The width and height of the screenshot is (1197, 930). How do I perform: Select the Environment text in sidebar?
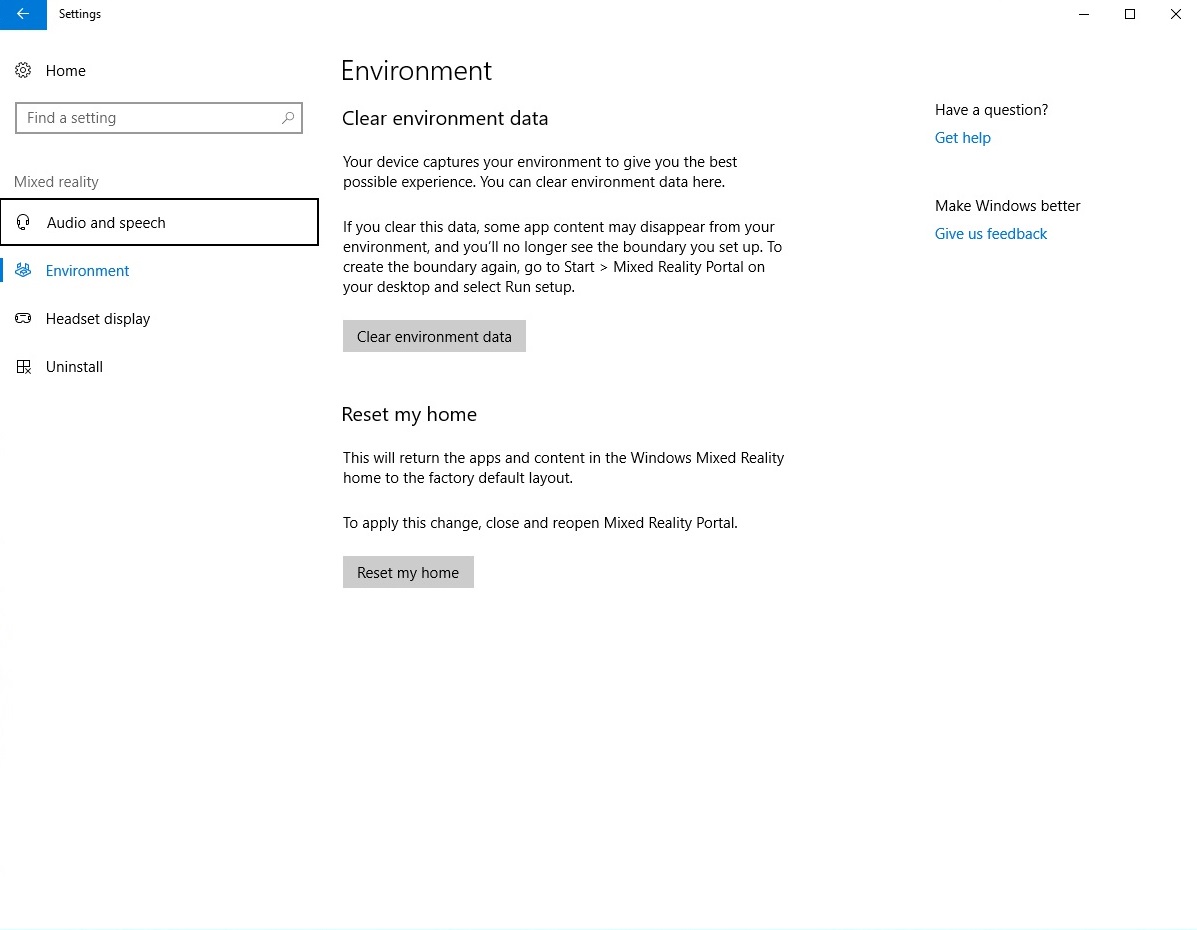click(x=88, y=271)
